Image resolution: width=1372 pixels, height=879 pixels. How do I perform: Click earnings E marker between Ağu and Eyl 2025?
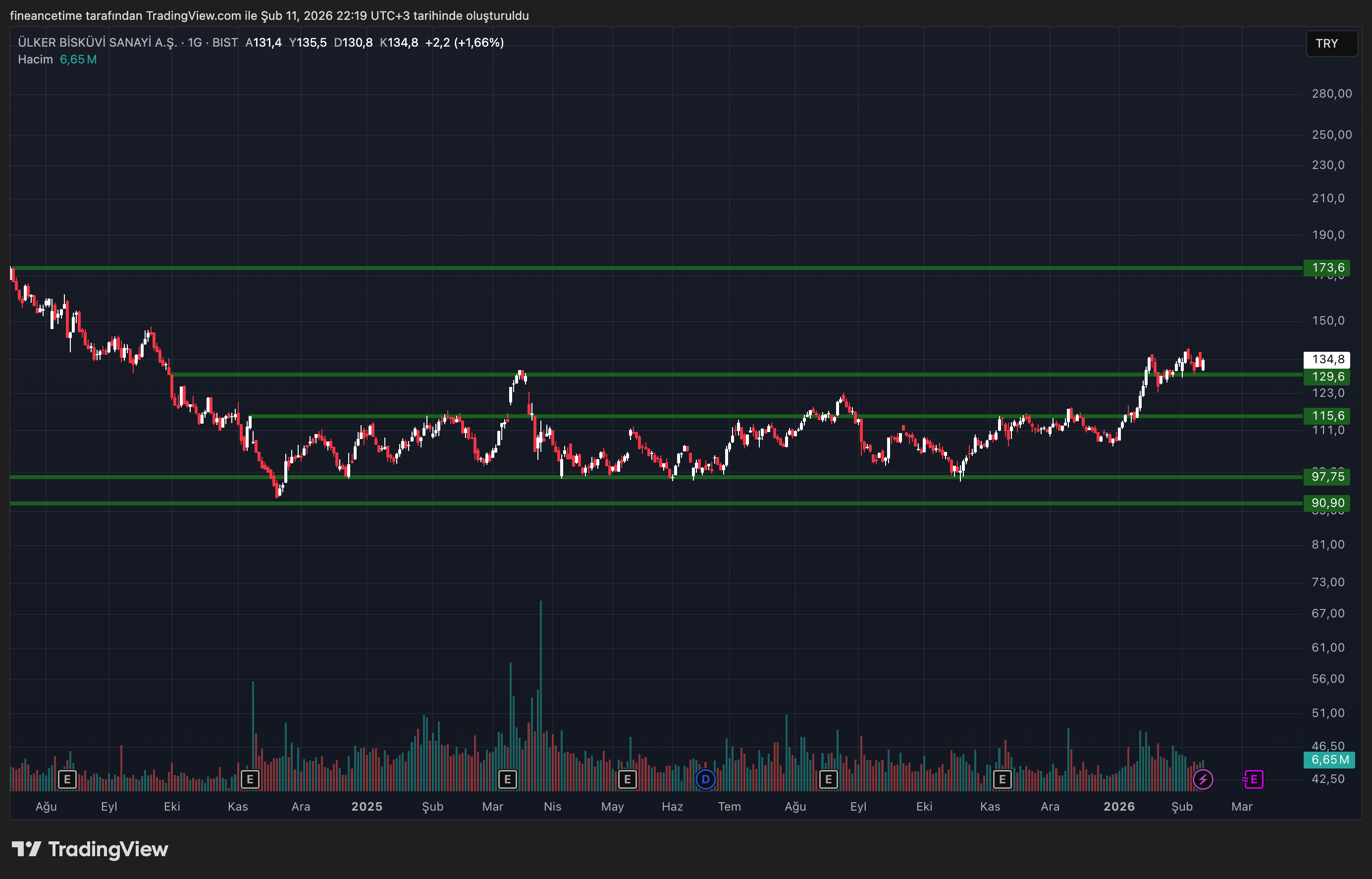[828, 779]
